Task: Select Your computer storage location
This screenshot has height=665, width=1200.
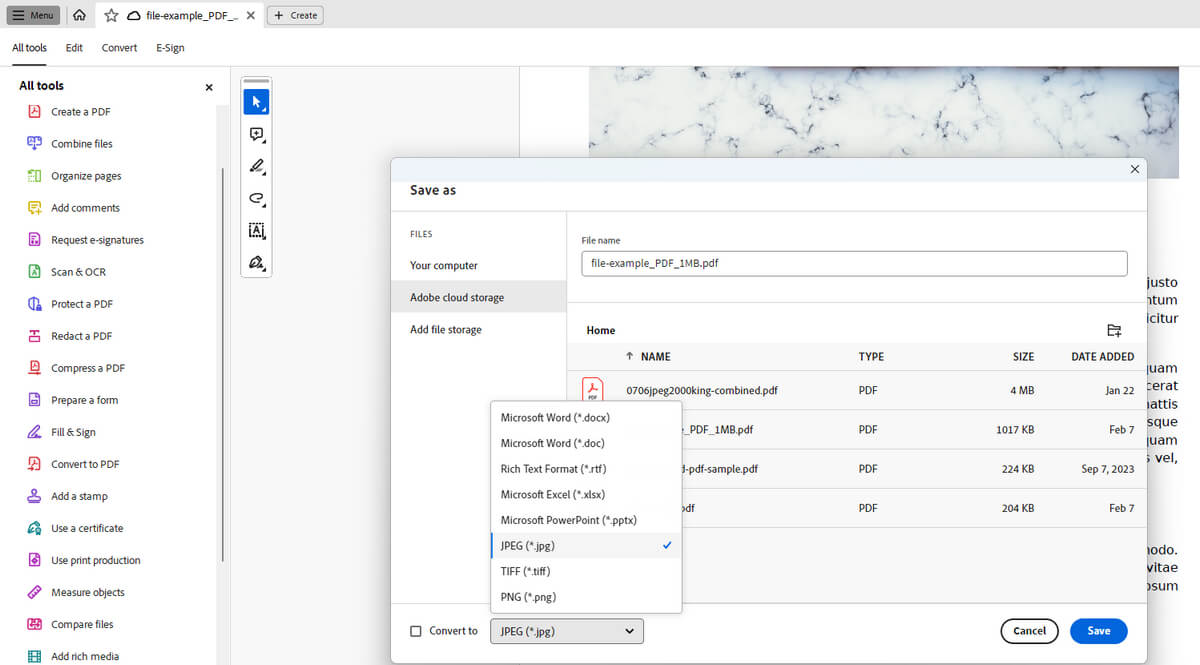Action: [x=444, y=265]
